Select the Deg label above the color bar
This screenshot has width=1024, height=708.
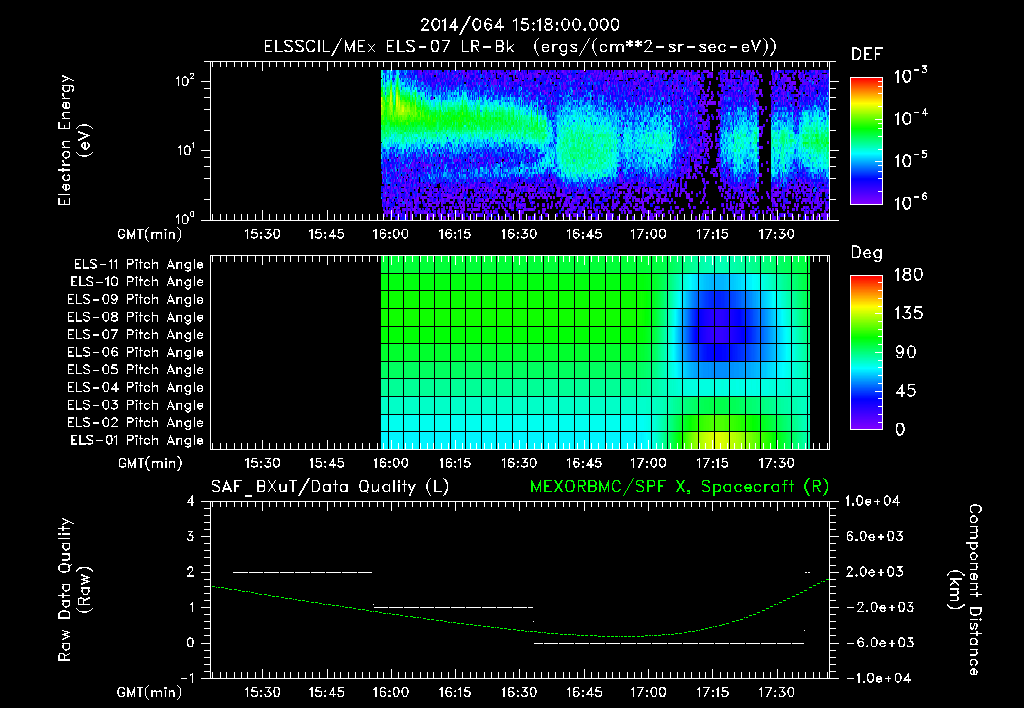coord(866,253)
